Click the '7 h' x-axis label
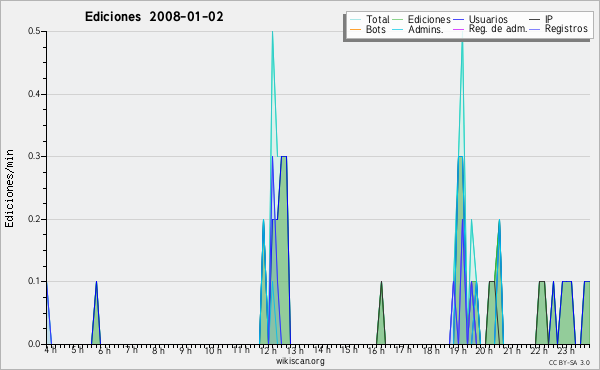The height and width of the screenshot is (370, 600). click(132, 350)
